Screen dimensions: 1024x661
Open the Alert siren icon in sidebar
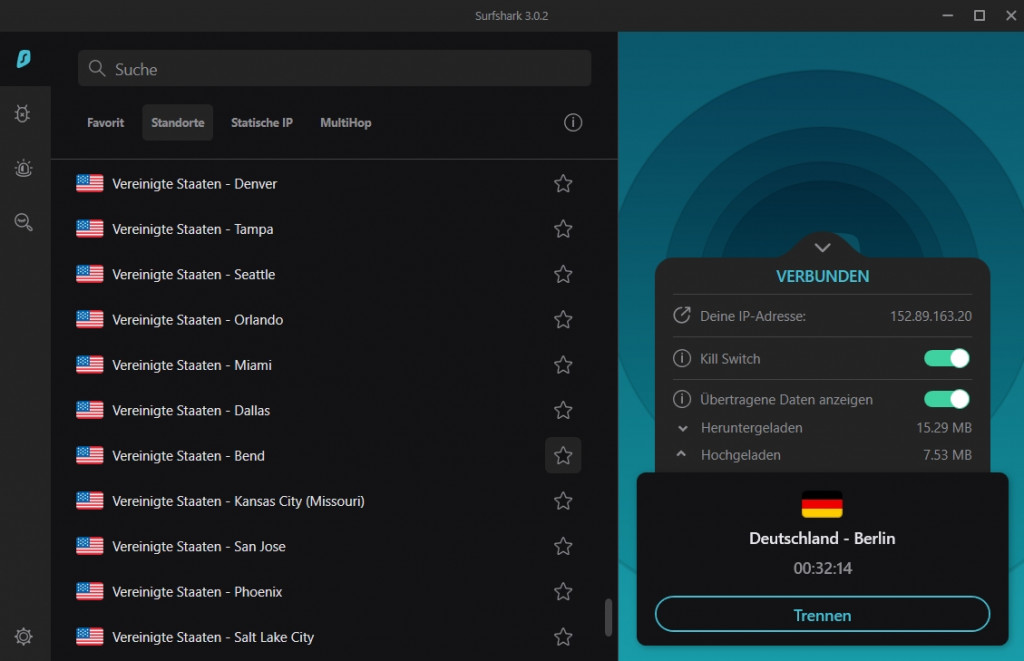point(24,169)
